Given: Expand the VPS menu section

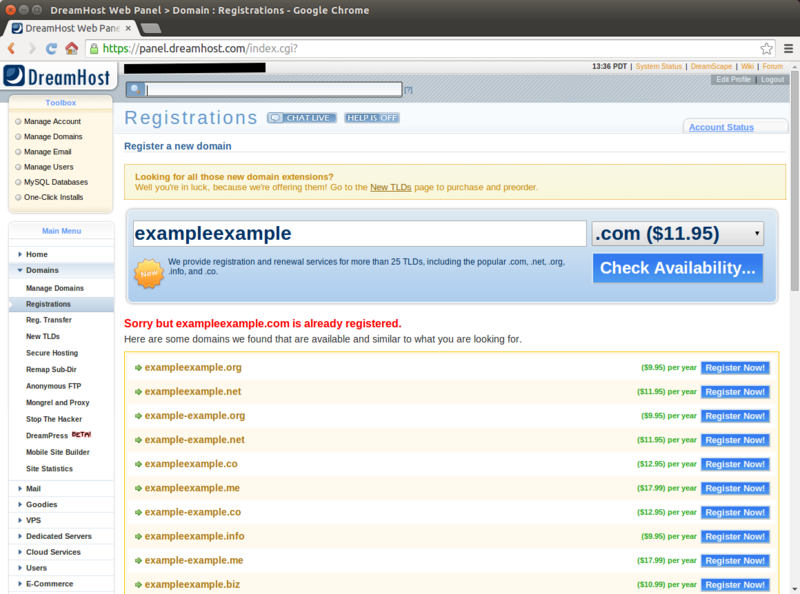Looking at the screenshot, I should point(20,520).
